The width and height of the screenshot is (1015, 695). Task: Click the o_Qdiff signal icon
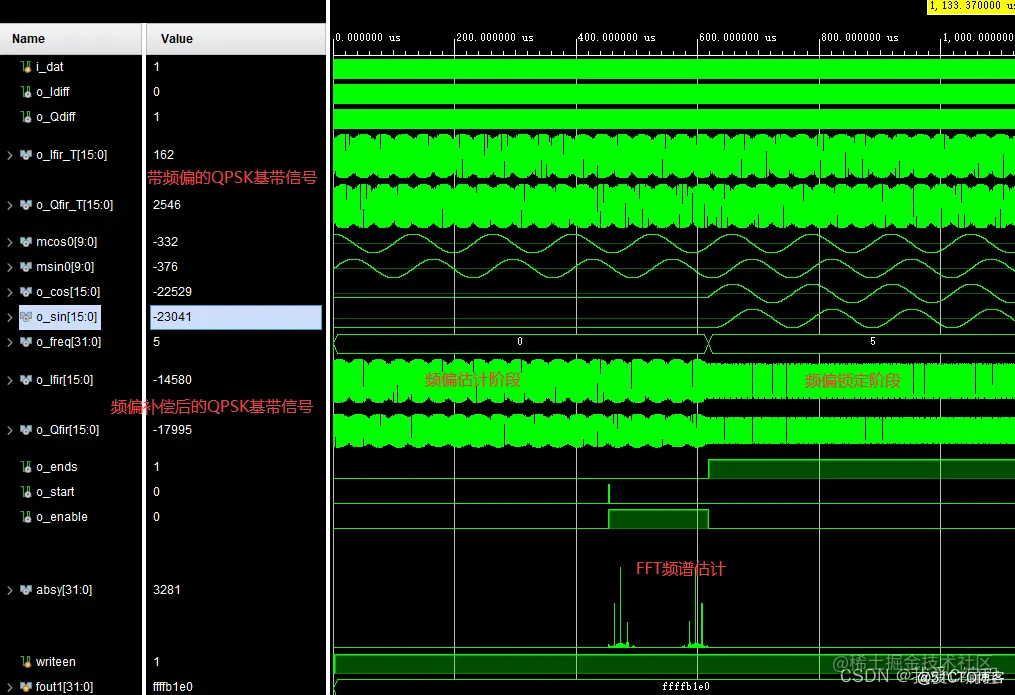(26, 117)
